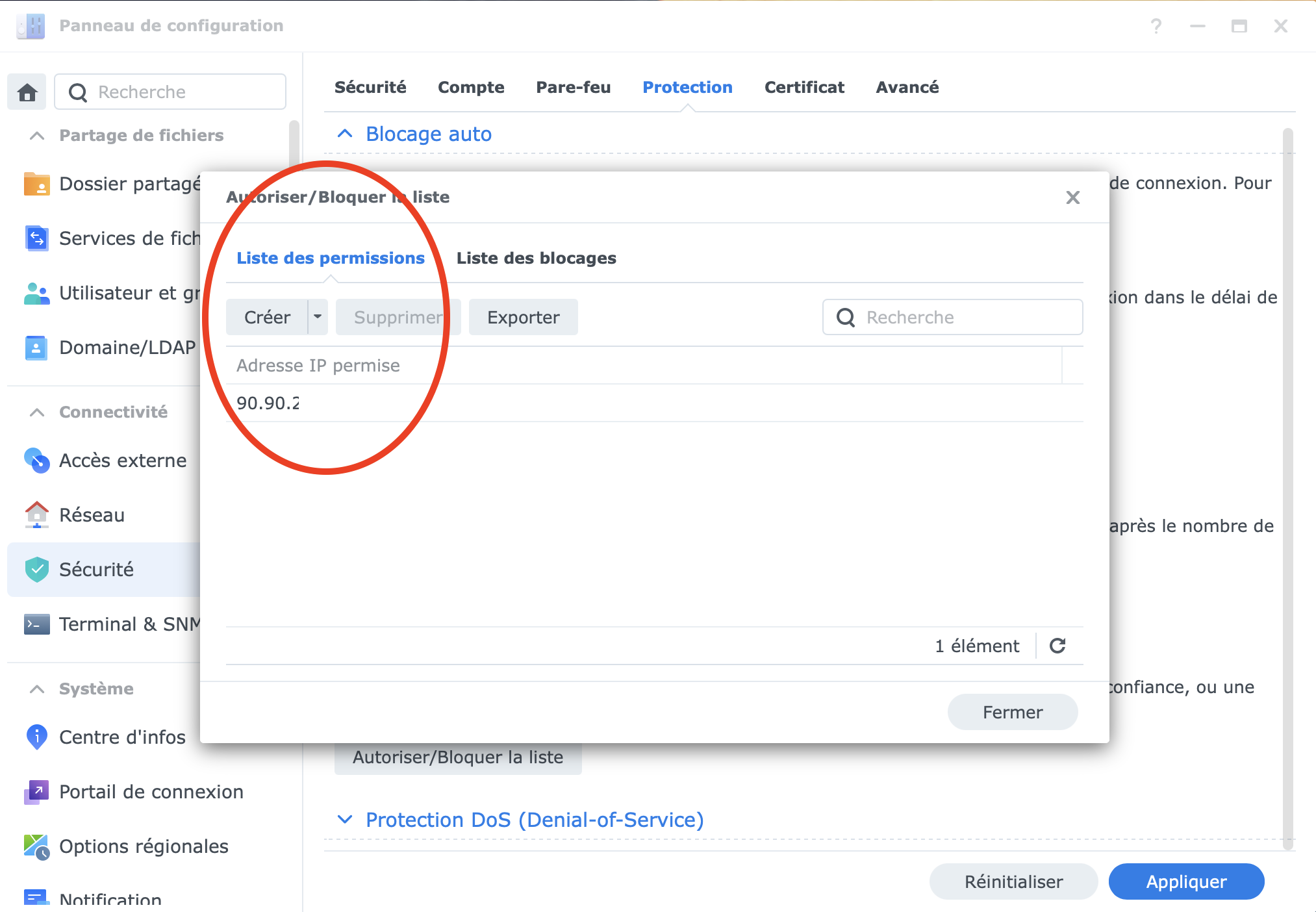Collapse the Blocage auto section
The height and width of the screenshot is (912, 1316).
(x=345, y=134)
